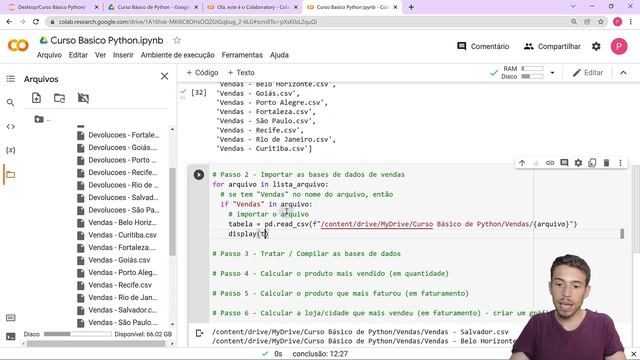Close the Arquivos panel
Screen dimensions: 640x360
tap(164, 76)
